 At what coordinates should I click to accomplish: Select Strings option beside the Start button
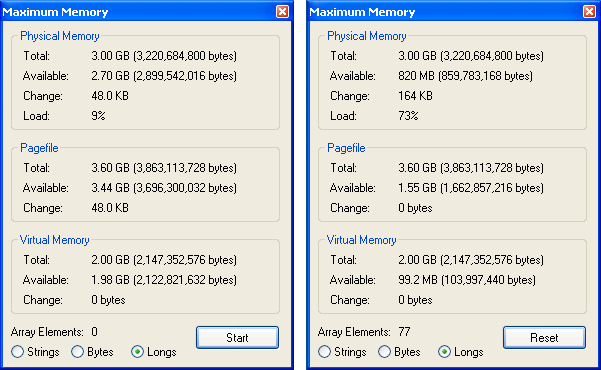[x=35, y=352]
